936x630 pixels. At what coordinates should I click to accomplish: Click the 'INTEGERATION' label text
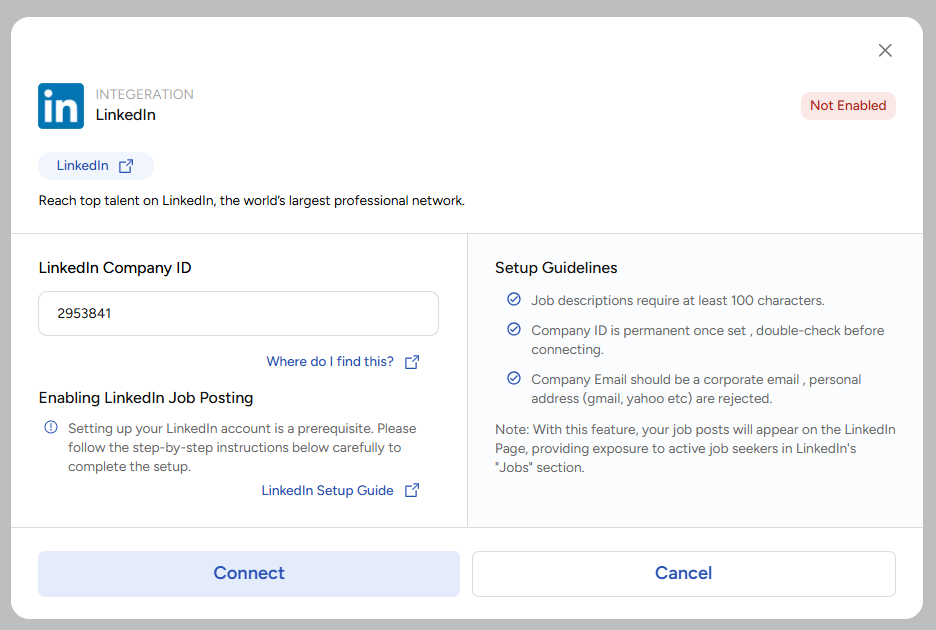point(144,94)
